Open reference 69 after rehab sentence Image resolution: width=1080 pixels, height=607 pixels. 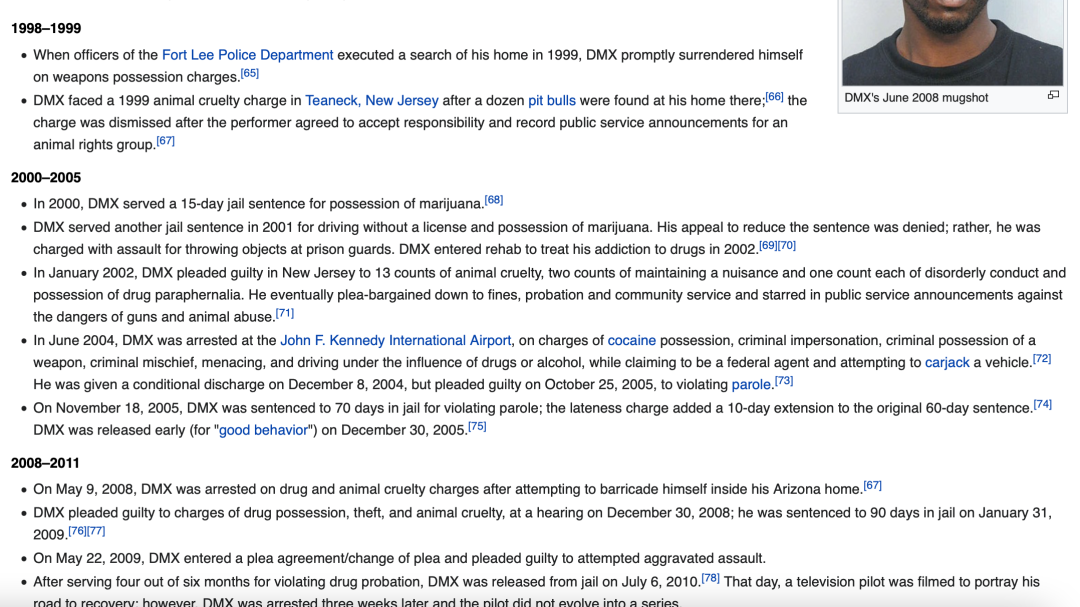point(768,245)
